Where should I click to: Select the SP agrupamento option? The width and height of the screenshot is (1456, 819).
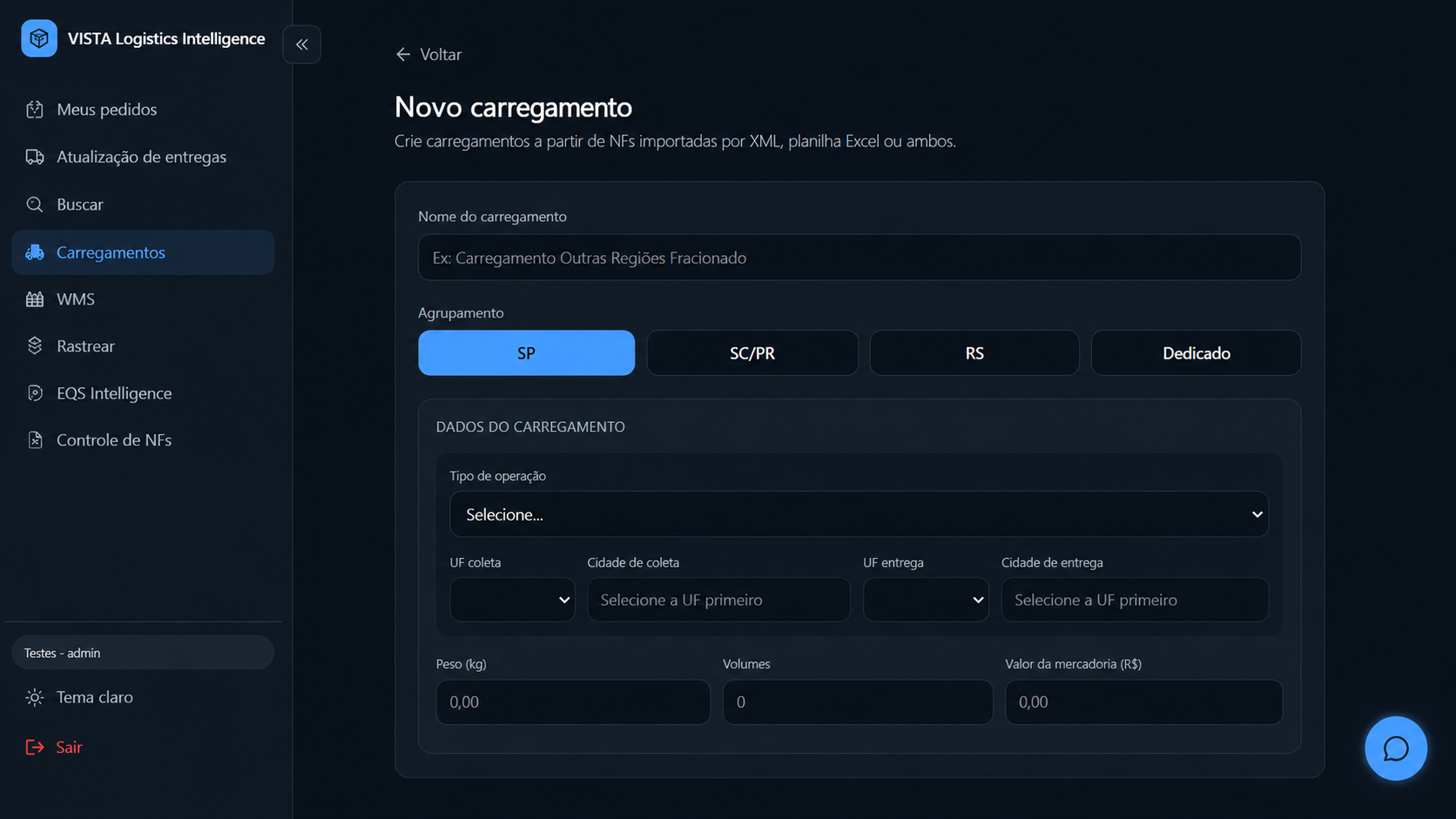(526, 352)
